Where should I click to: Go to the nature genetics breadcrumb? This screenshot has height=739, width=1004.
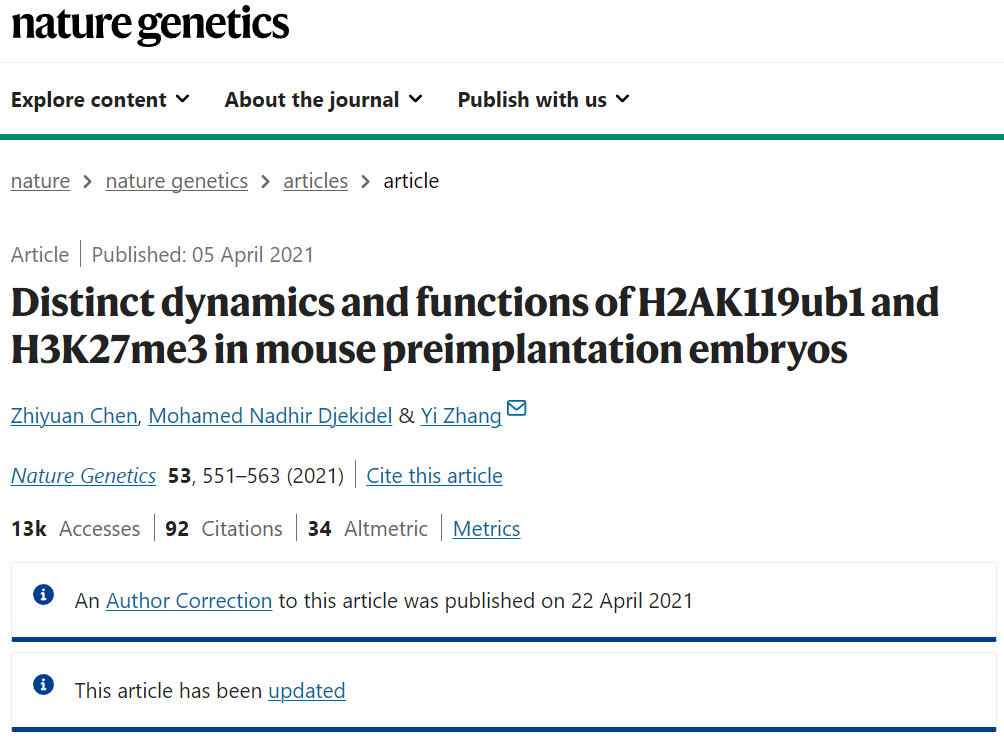[177, 181]
